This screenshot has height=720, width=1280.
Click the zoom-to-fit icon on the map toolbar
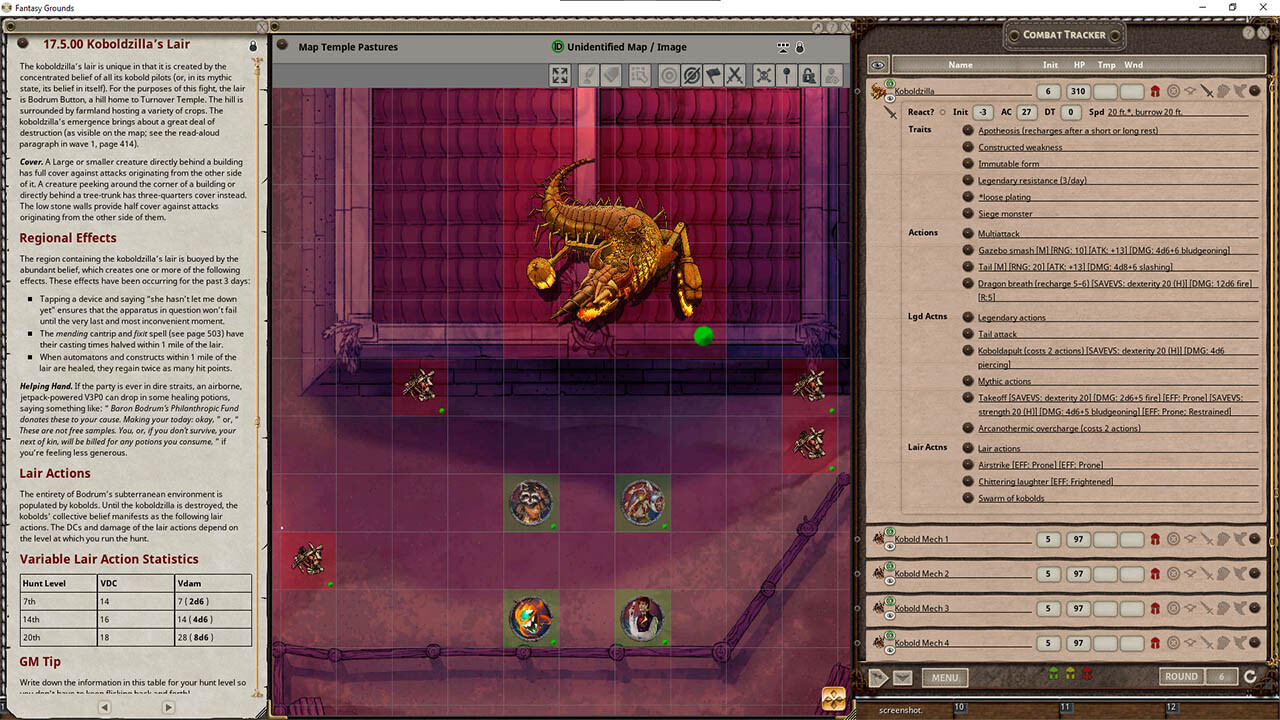560,75
